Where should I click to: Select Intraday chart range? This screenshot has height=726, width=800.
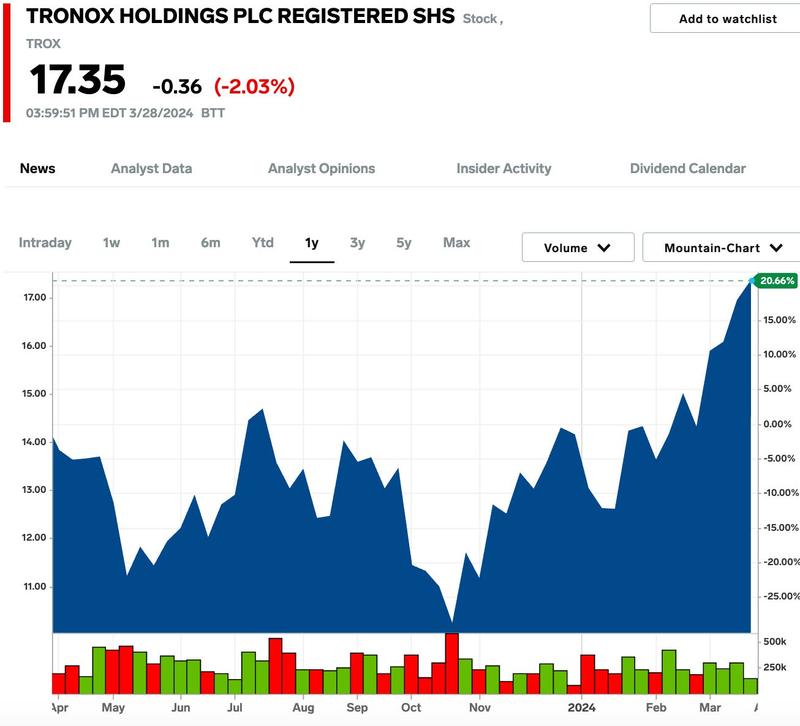(x=45, y=243)
